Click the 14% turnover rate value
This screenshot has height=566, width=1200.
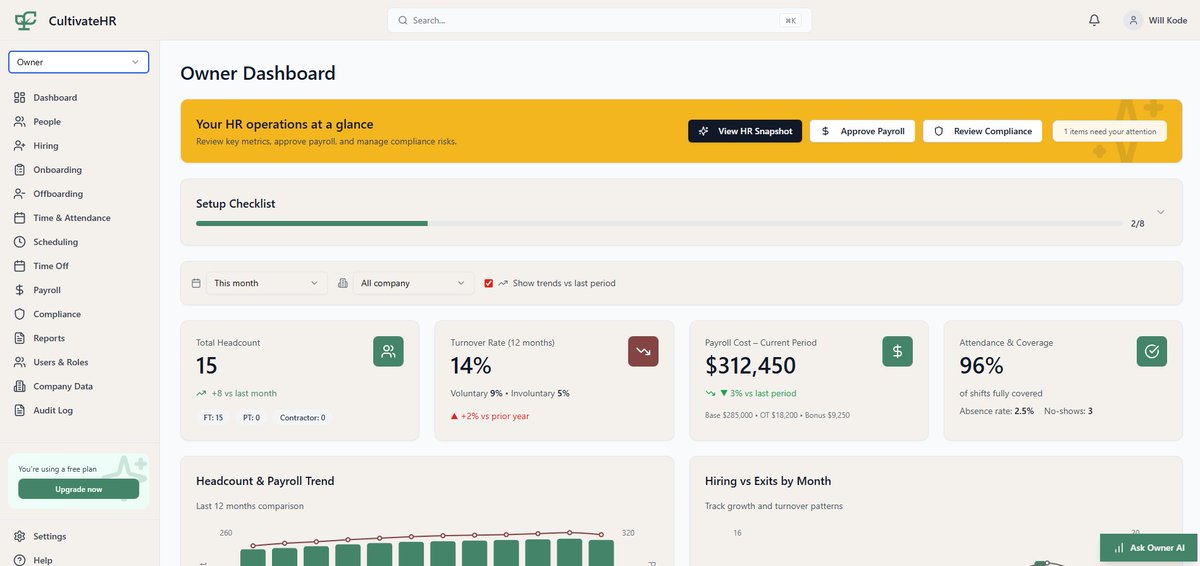tap(471, 366)
